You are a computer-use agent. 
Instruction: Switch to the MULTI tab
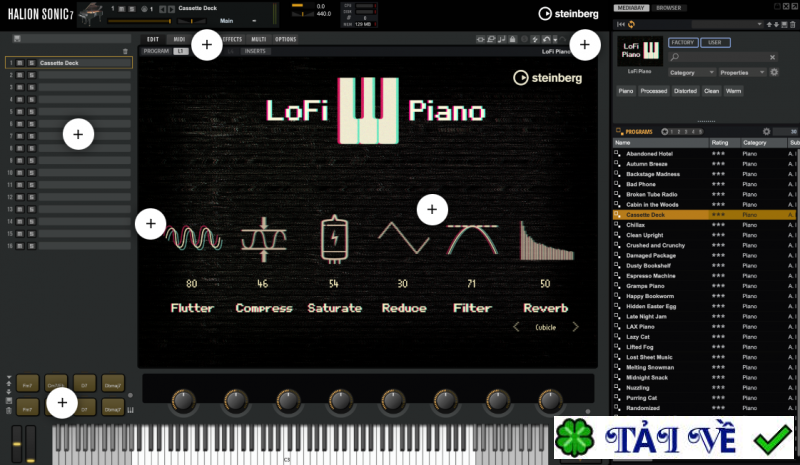point(259,39)
